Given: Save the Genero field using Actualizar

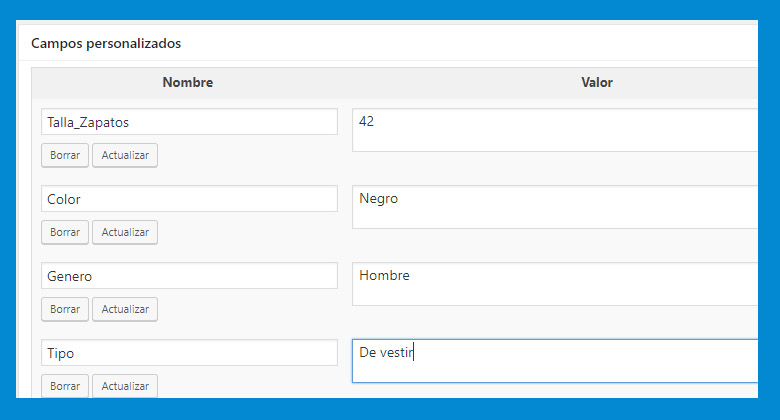Looking at the screenshot, I should point(125,309).
